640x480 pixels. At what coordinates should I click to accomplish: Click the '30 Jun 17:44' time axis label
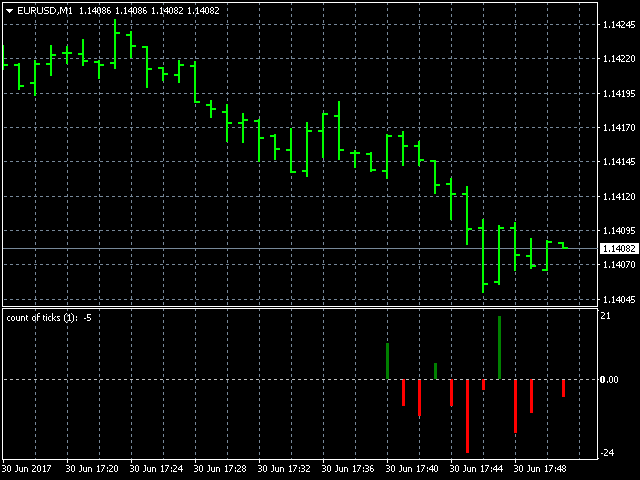tap(476, 469)
